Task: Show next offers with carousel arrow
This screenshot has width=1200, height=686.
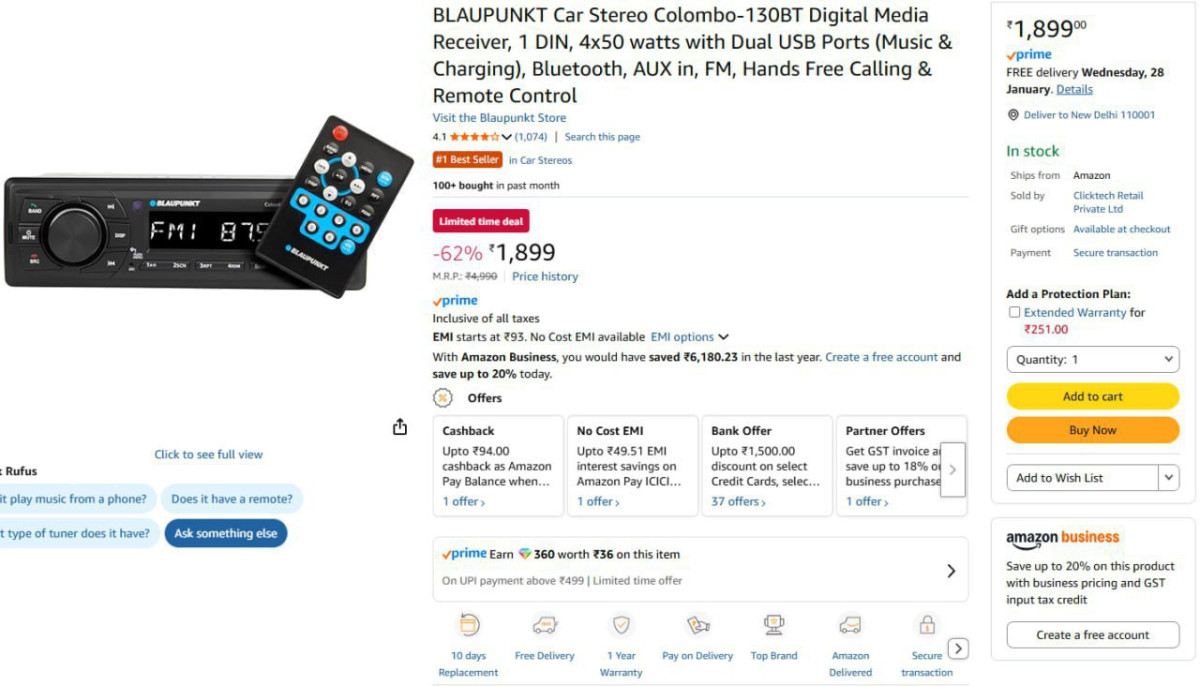Action: click(x=953, y=469)
